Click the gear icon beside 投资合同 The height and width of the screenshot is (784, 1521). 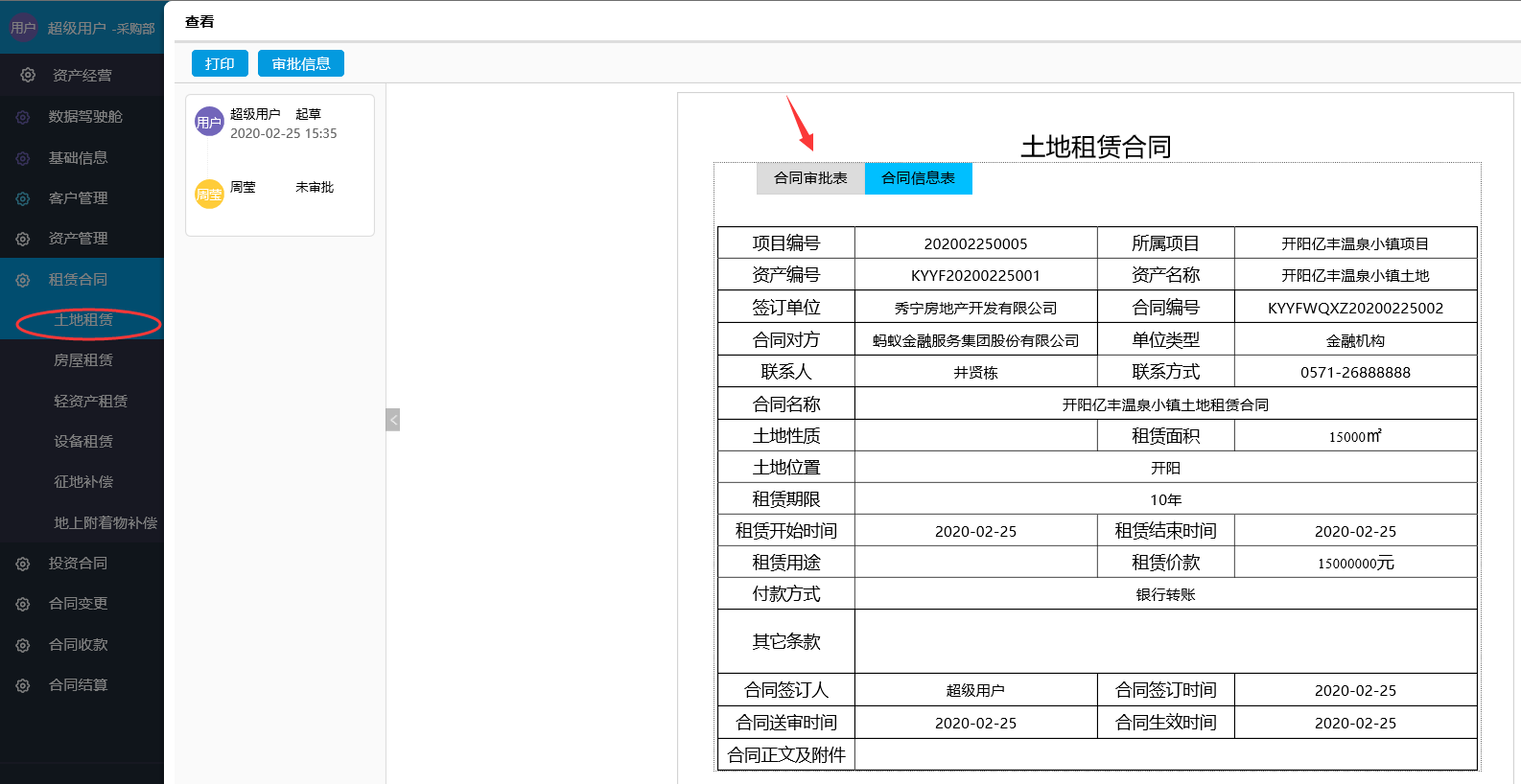click(x=23, y=564)
